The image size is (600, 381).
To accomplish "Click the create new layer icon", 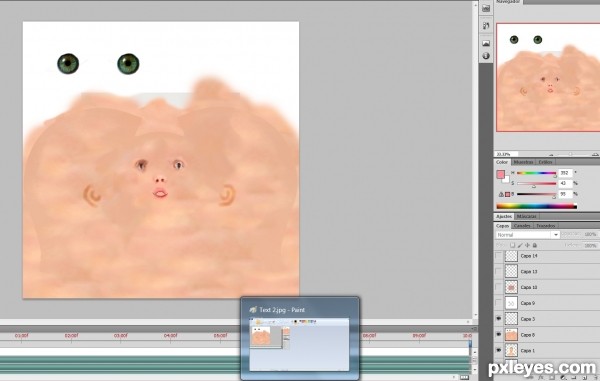I will point(584,378).
